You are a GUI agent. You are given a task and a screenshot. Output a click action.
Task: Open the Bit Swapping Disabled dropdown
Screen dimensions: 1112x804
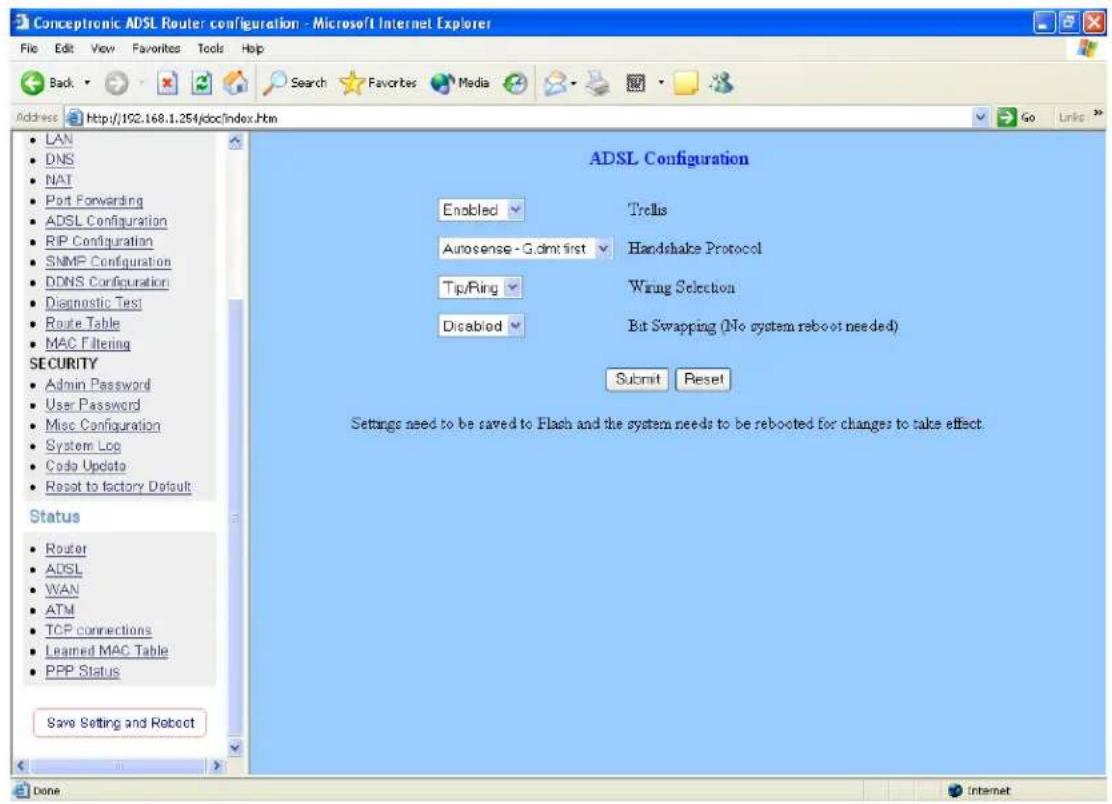pos(481,326)
